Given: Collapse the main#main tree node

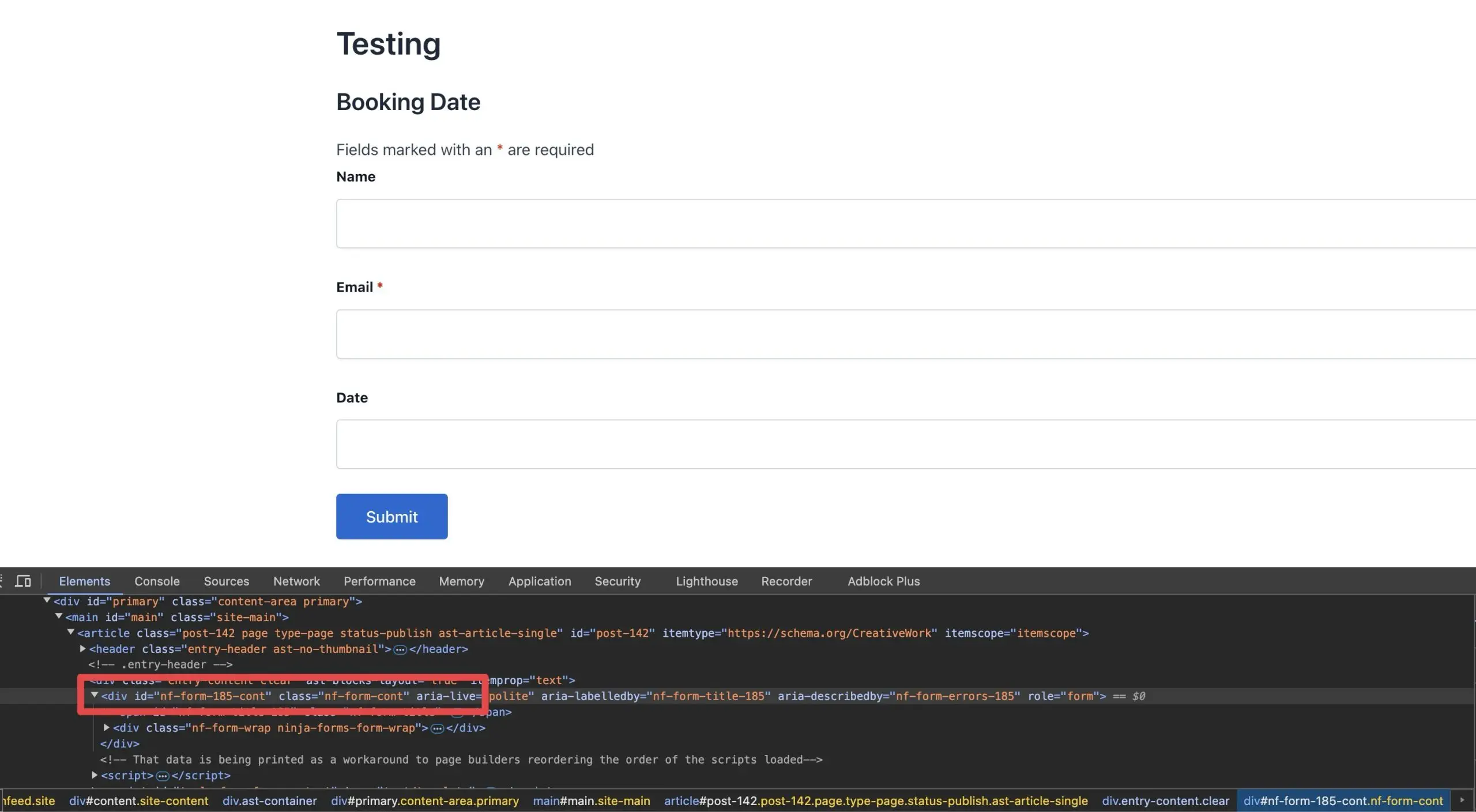Looking at the screenshot, I should coord(59,616).
